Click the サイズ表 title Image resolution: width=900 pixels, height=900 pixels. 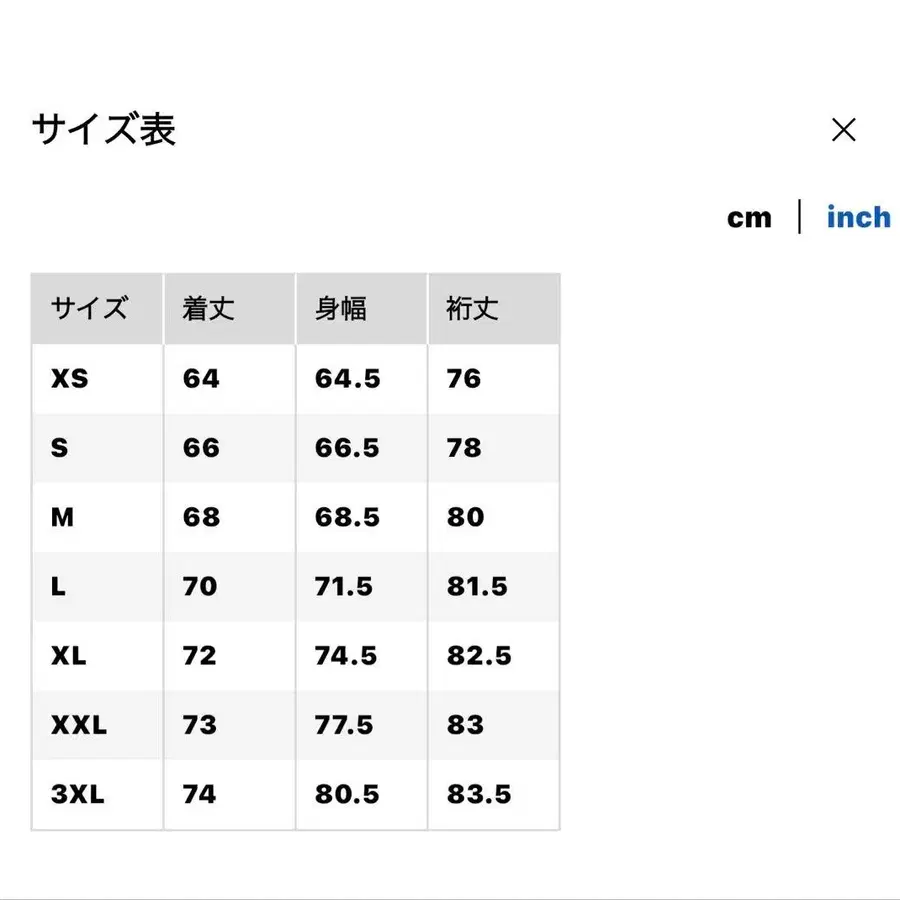(x=103, y=131)
